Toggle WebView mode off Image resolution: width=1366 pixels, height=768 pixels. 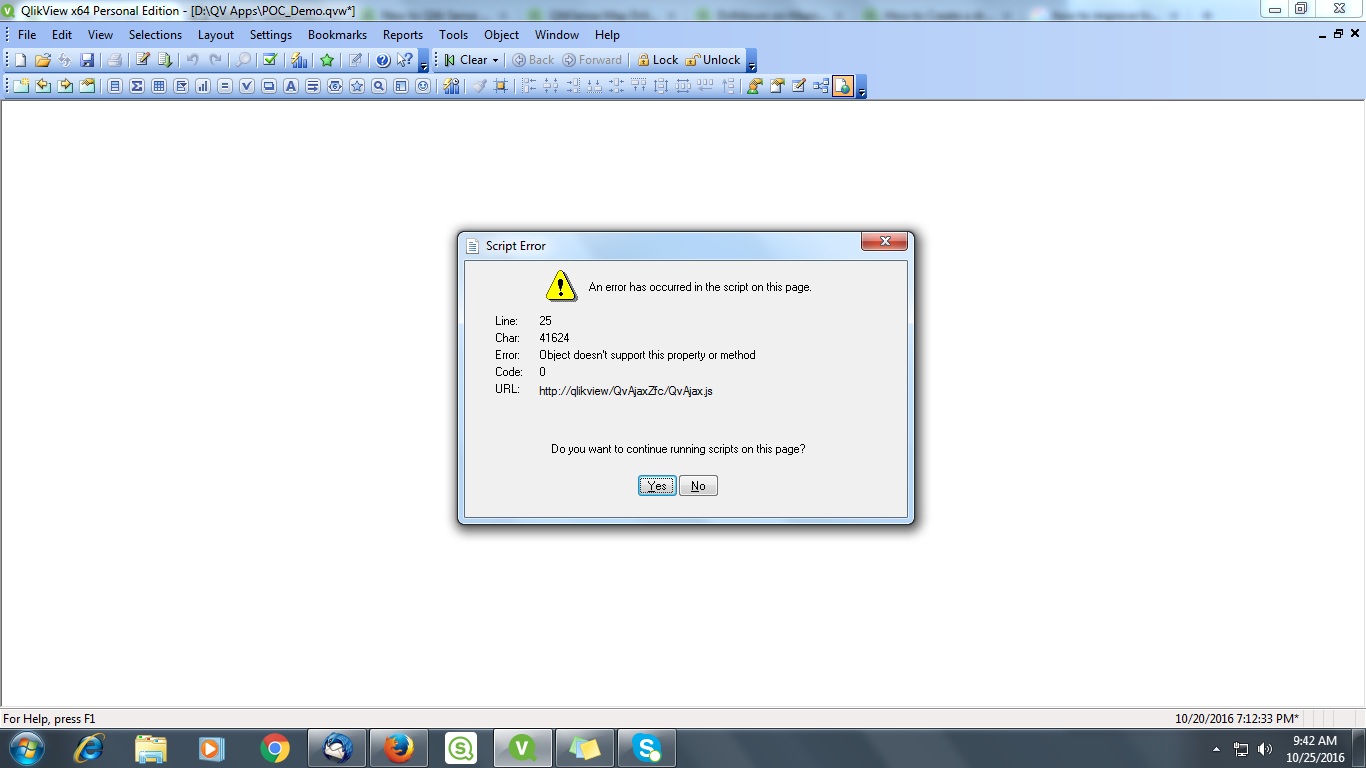[843, 86]
